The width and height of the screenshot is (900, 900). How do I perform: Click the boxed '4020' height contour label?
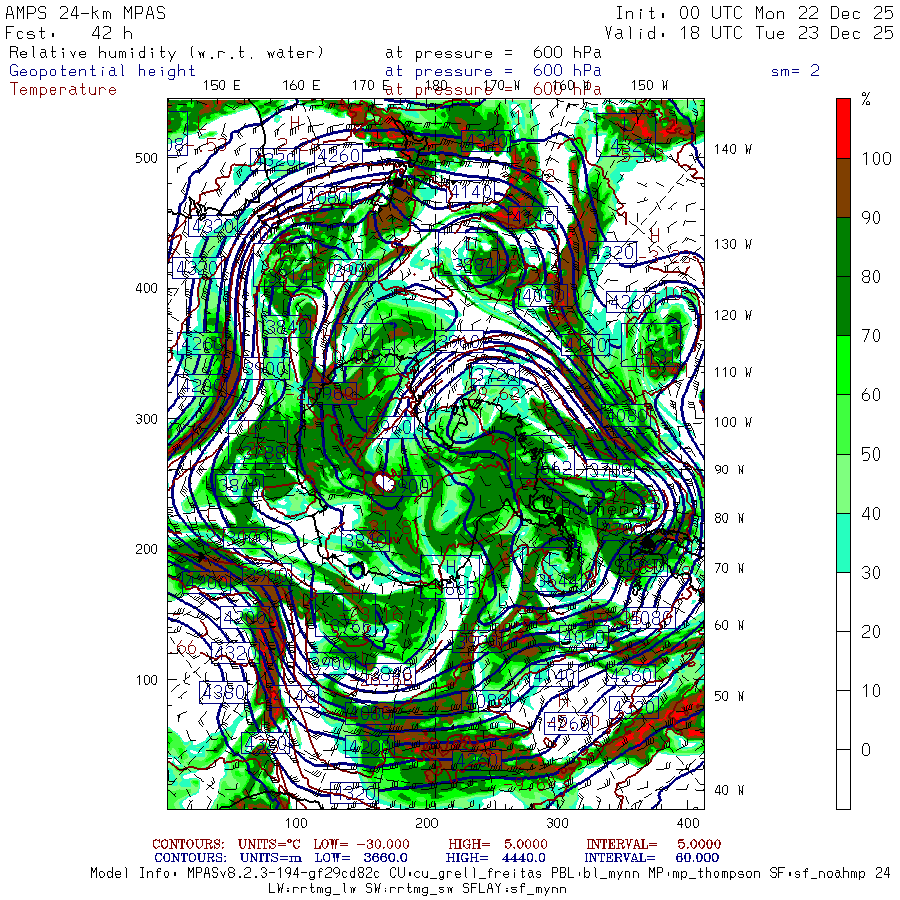[x=583, y=637]
